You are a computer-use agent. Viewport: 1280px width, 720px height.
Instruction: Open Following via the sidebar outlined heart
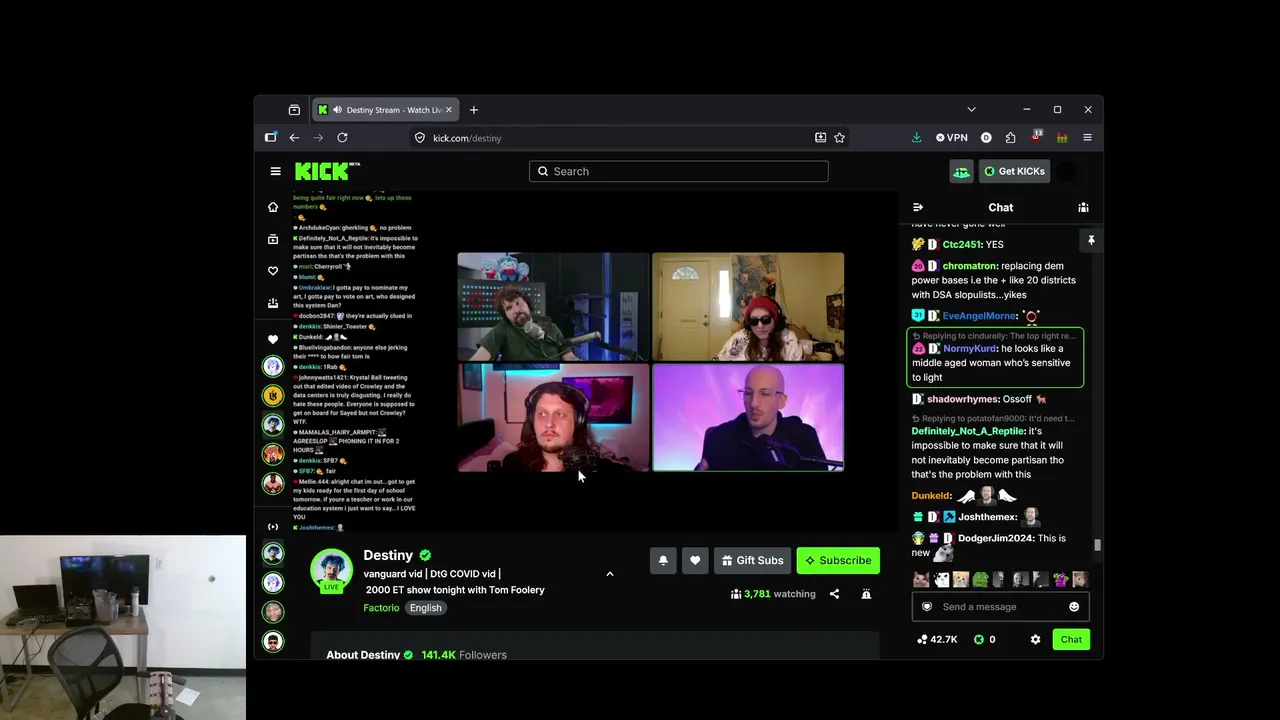pyautogui.click(x=273, y=271)
